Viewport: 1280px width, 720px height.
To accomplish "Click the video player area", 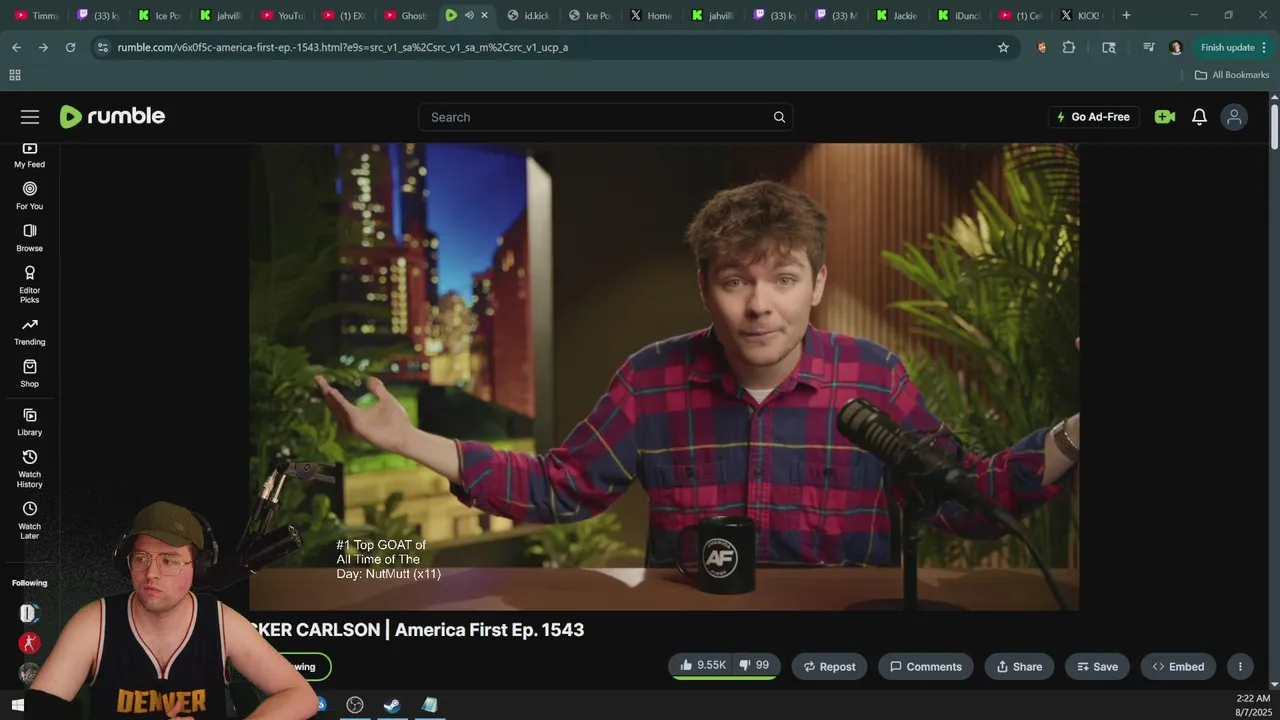I will point(664,377).
